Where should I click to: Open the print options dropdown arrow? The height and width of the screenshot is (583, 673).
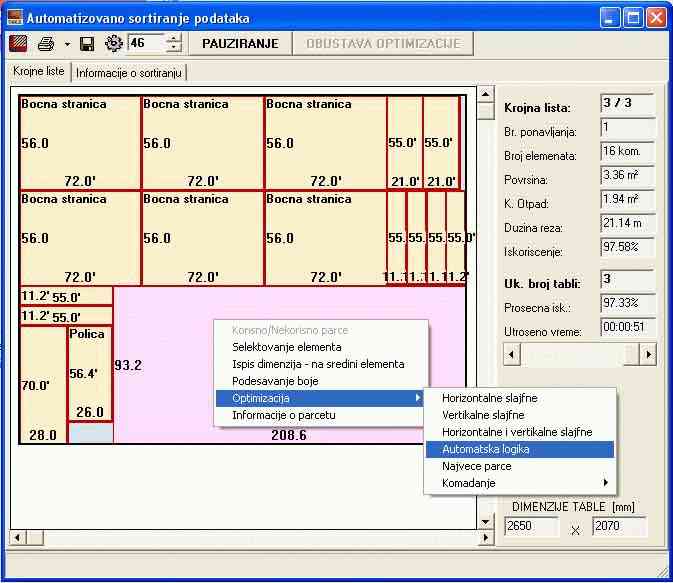pos(66,44)
